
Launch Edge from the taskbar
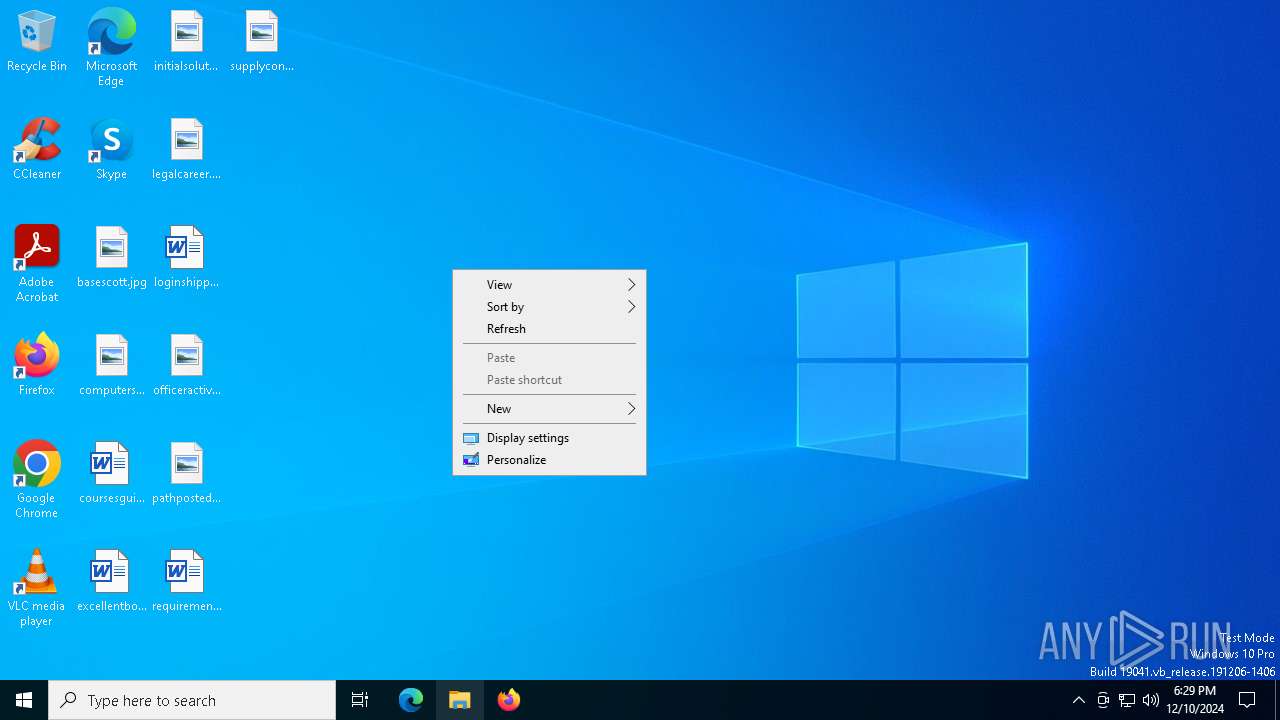point(411,700)
